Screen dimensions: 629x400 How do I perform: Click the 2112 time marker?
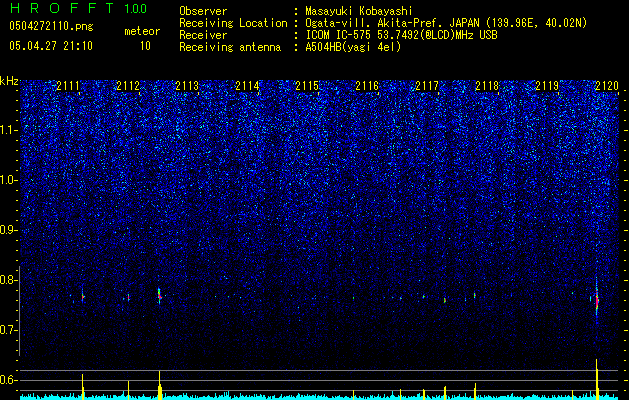point(128,86)
